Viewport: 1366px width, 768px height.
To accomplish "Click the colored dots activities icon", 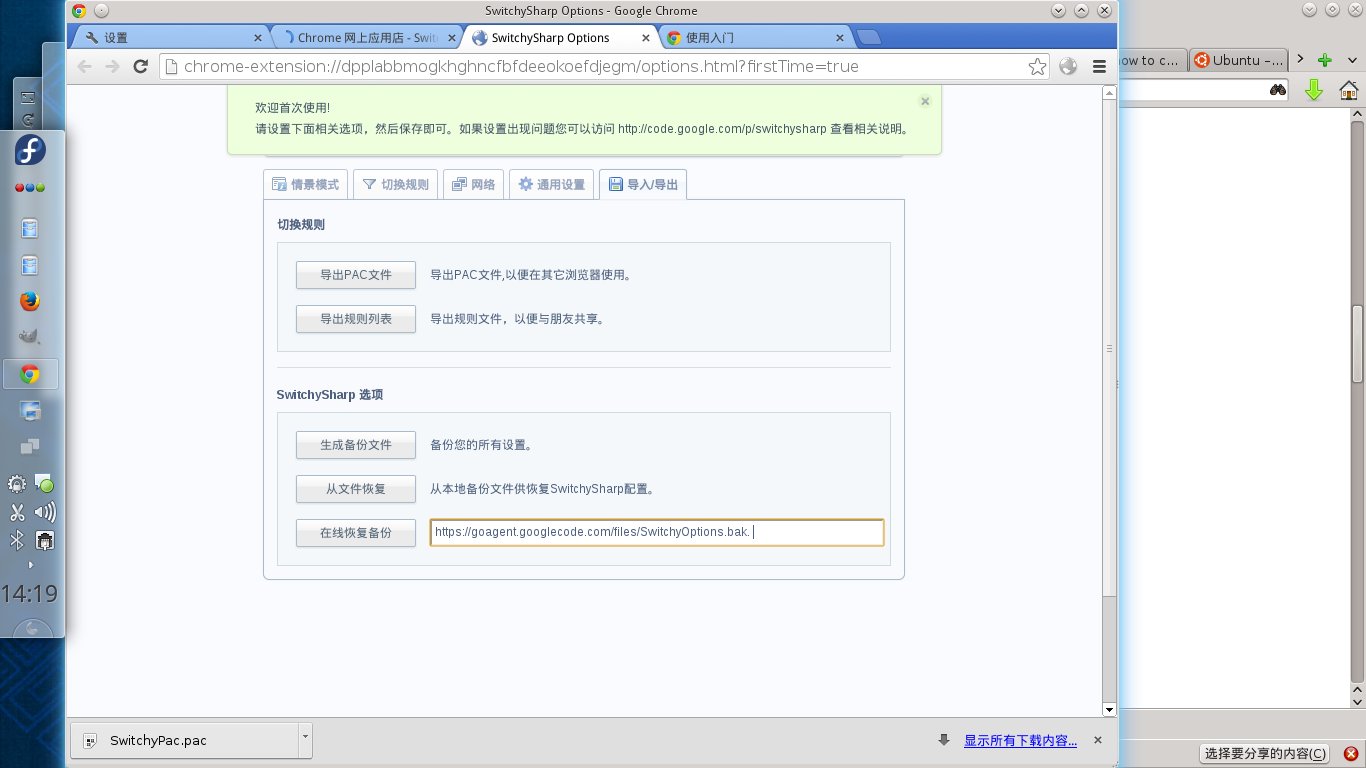I will click(30, 188).
